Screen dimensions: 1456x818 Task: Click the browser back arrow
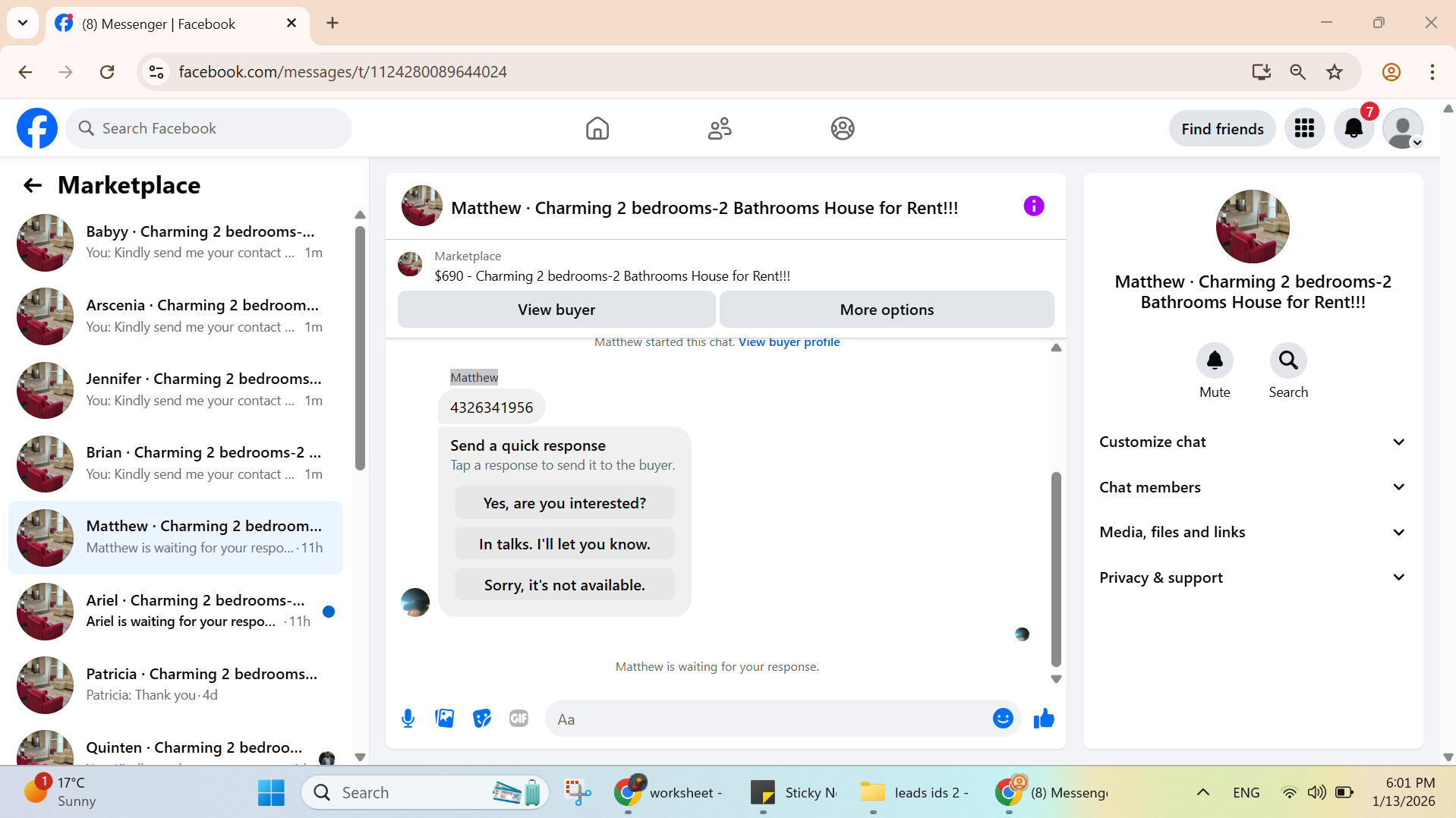[x=25, y=72]
